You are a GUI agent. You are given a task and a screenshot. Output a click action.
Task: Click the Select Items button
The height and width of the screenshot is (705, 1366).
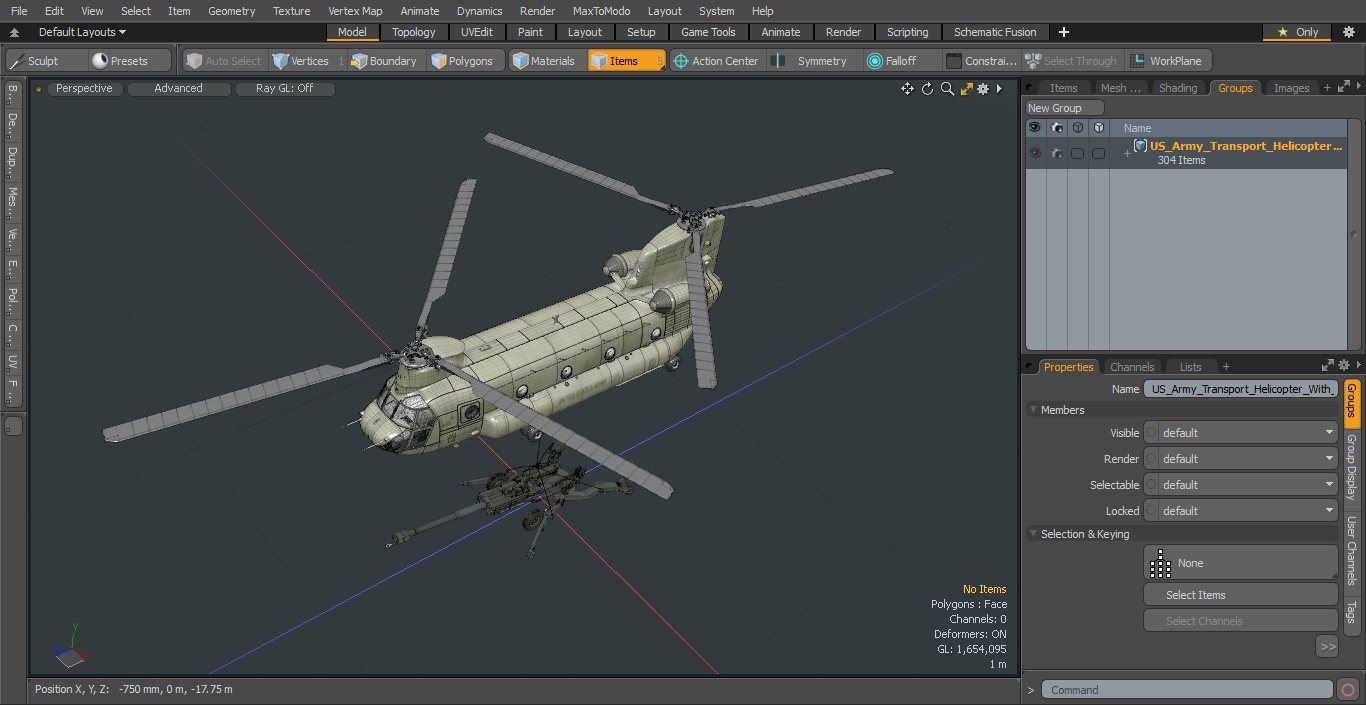(1240, 595)
